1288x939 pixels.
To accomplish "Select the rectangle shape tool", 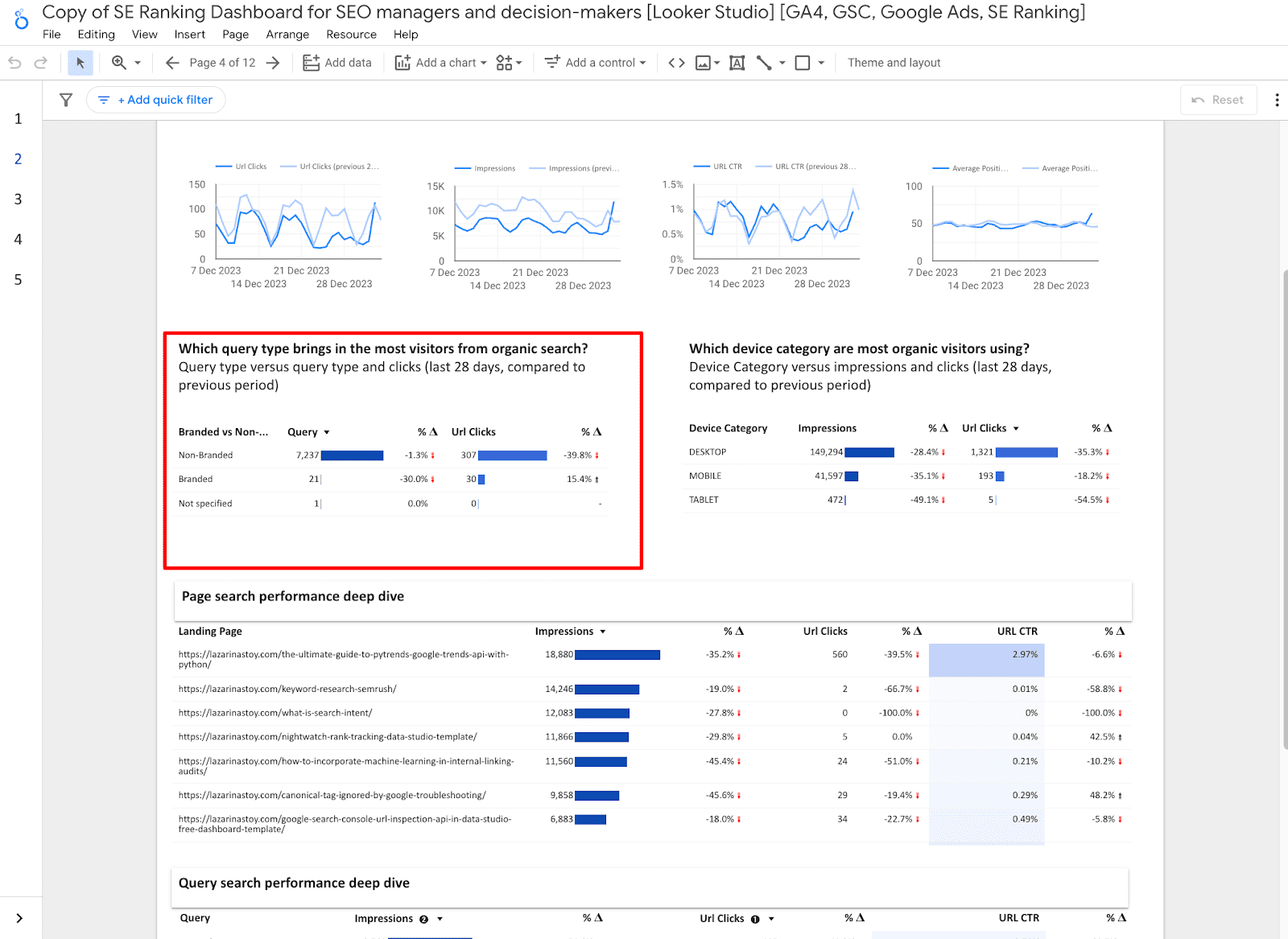I will pos(802,62).
